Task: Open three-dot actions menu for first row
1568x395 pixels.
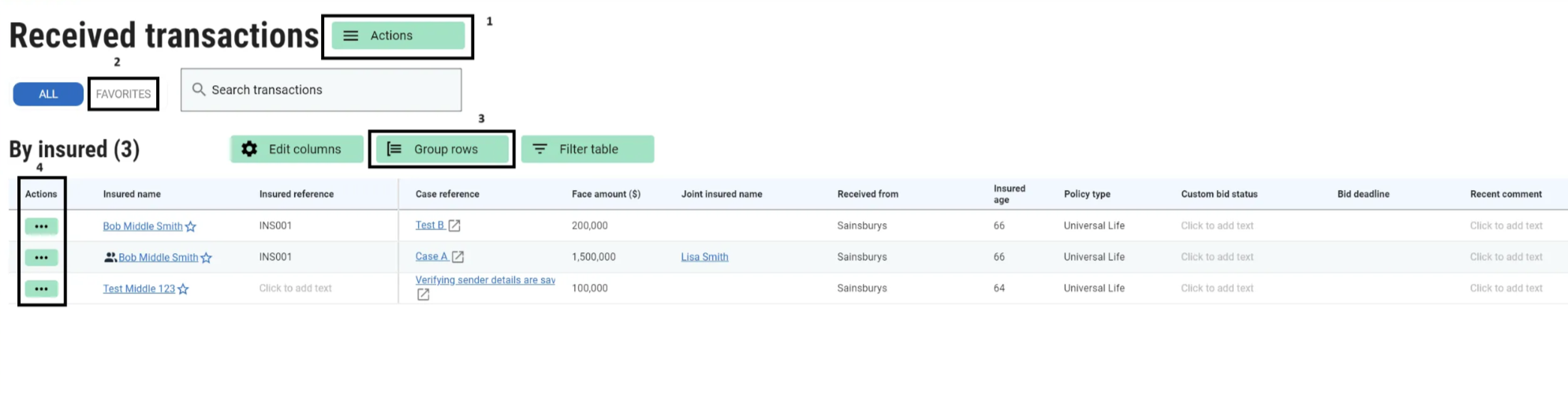Action: coord(41,226)
